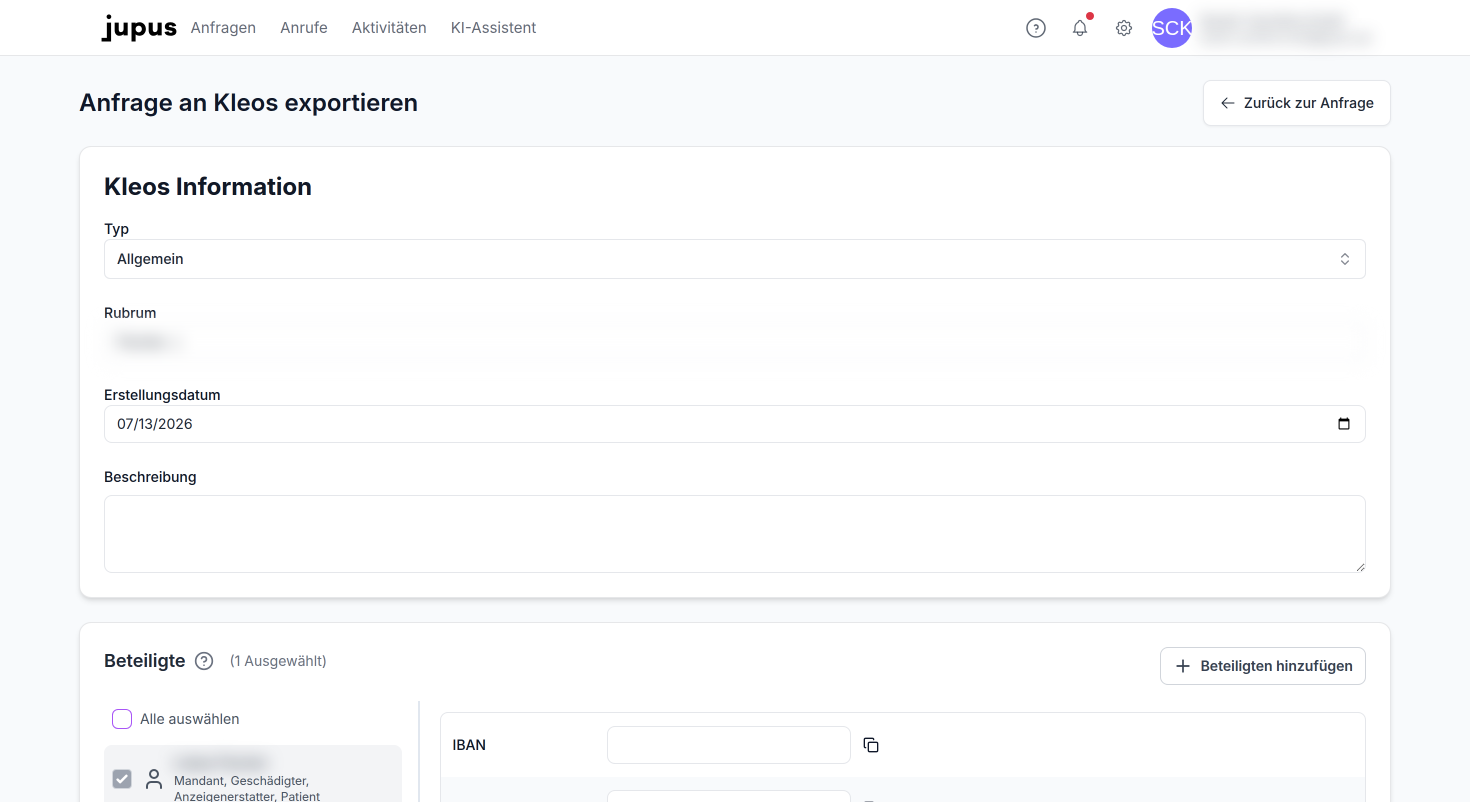Uncheck the selected Mandant participant checkbox
Viewport: 1470px width, 802px height.
pos(122,779)
